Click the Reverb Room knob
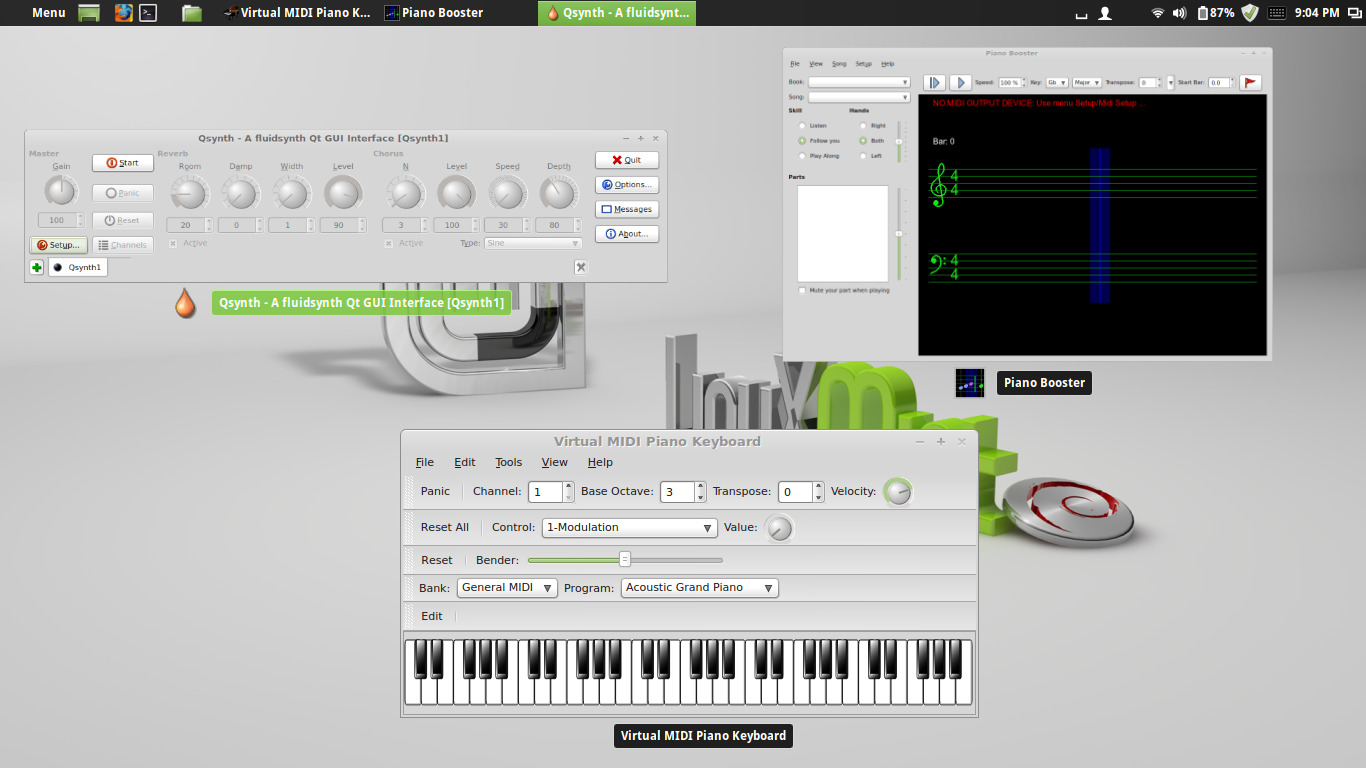The height and width of the screenshot is (768, 1366). 189,192
